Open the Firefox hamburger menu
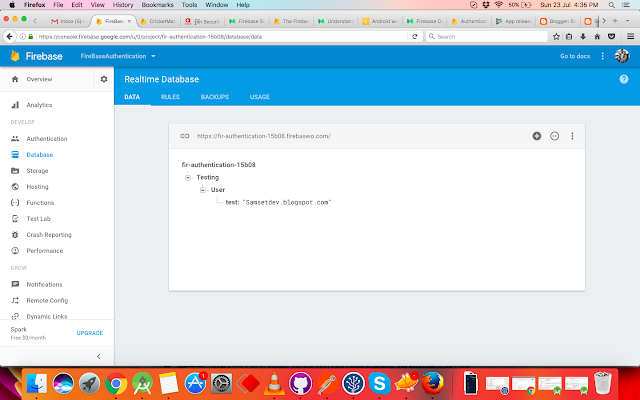This screenshot has width=640, height=400. 630,36
